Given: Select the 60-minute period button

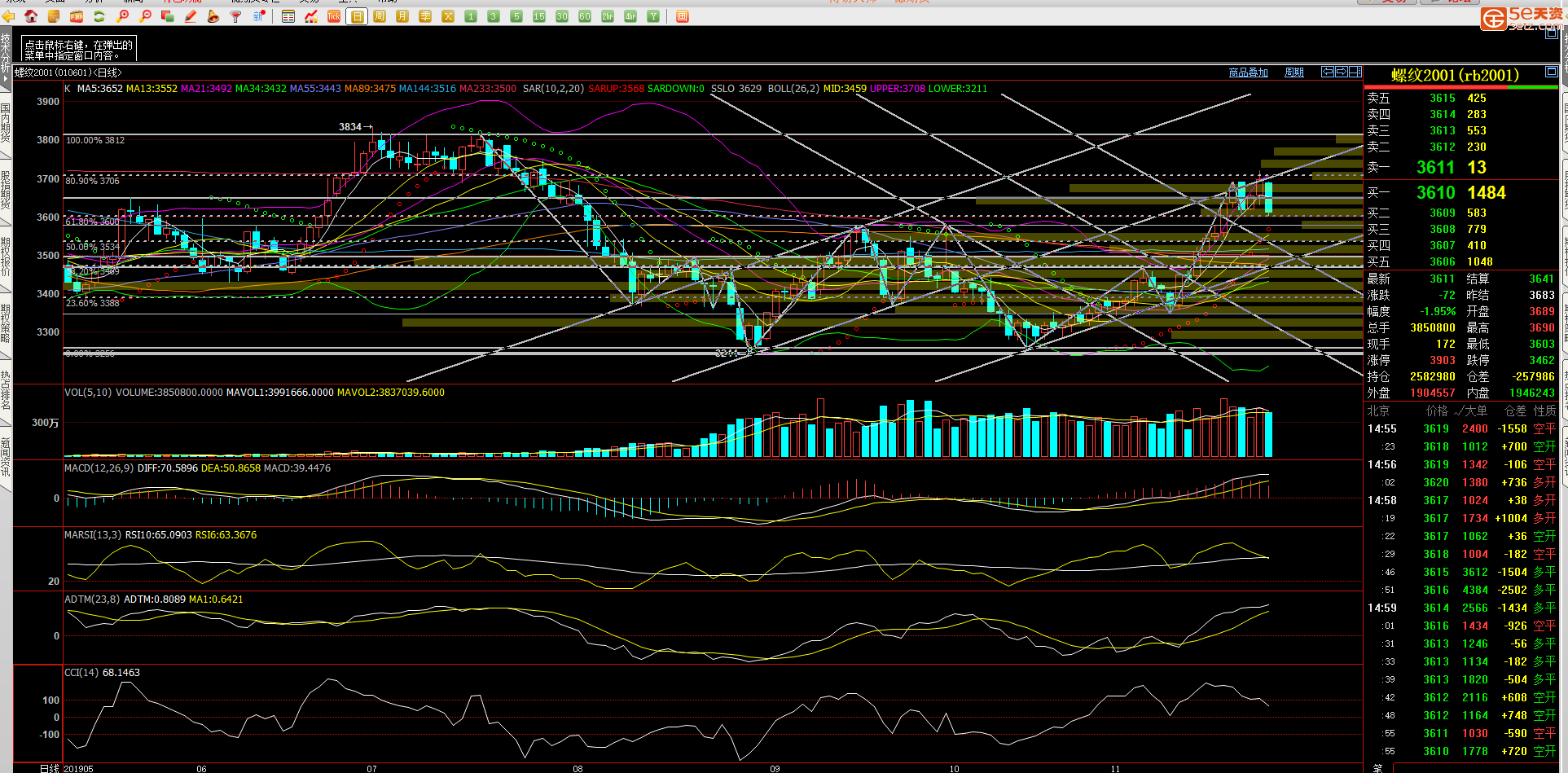Looking at the screenshot, I should [585, 16].
